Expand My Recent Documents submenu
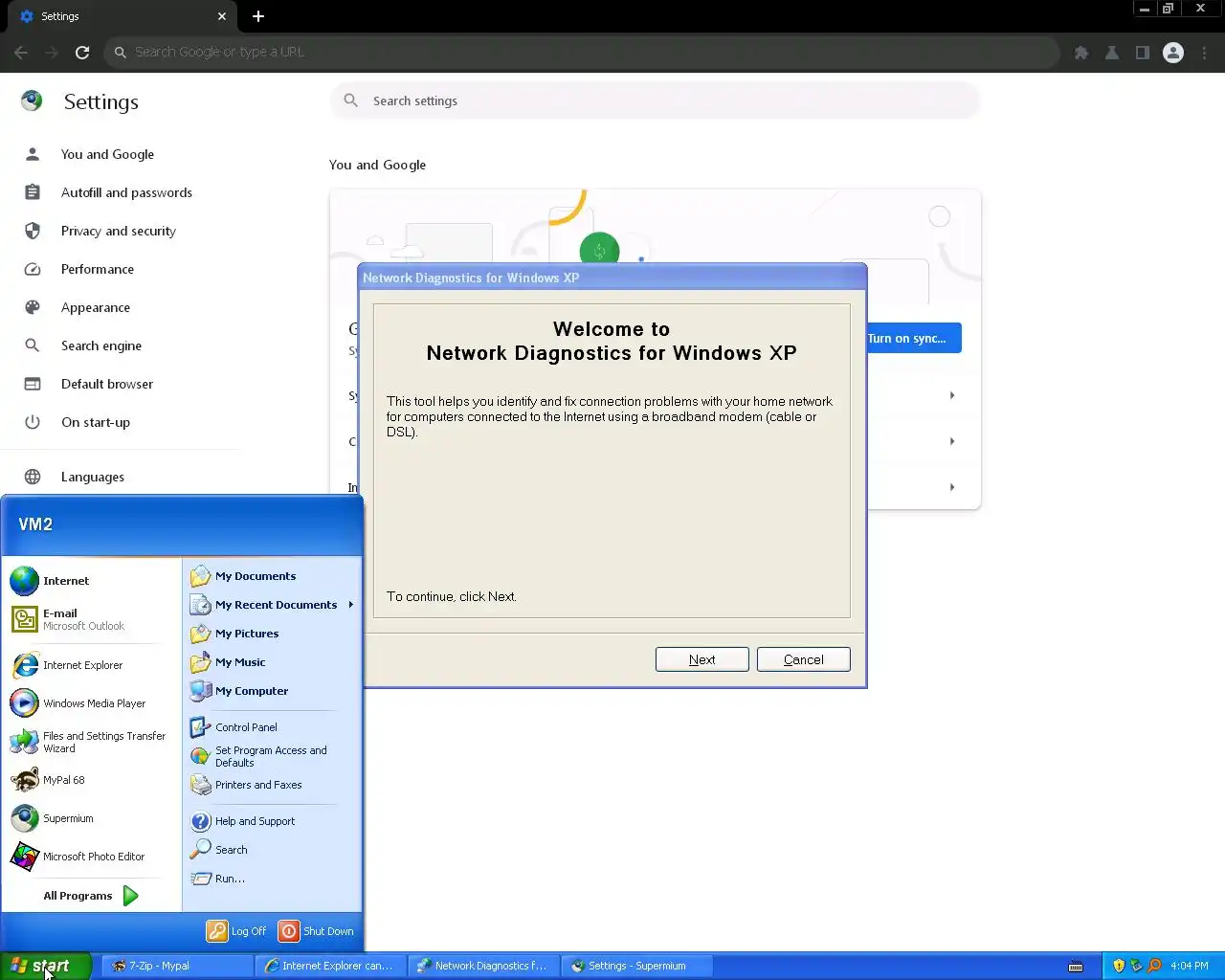This screenshot has height=980, width=1225. click(272, 605)
